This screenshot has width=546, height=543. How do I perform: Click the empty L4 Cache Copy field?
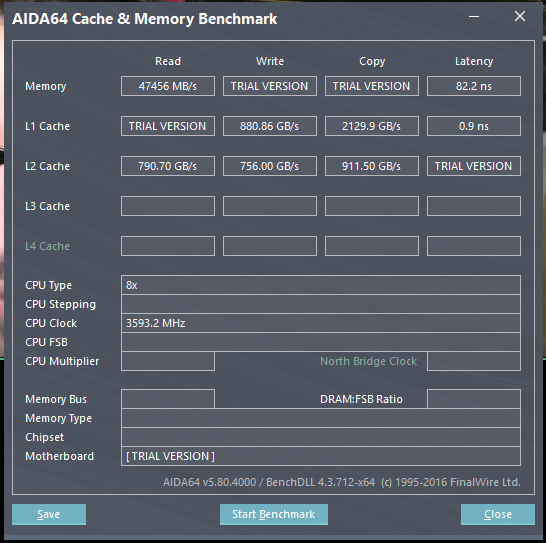[372, 246]
